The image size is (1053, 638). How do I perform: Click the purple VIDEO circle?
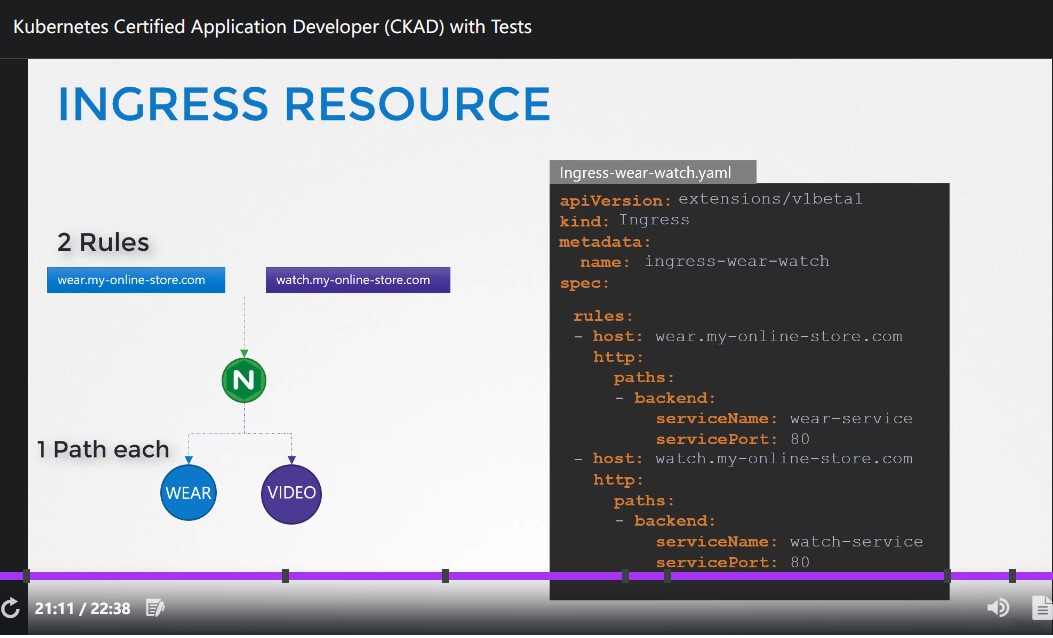click(291, 493)
